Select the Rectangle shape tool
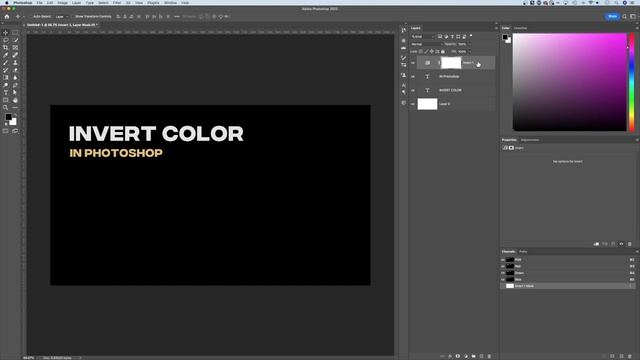640x360 pixels. pyautogui.click(x=6, y=100)
